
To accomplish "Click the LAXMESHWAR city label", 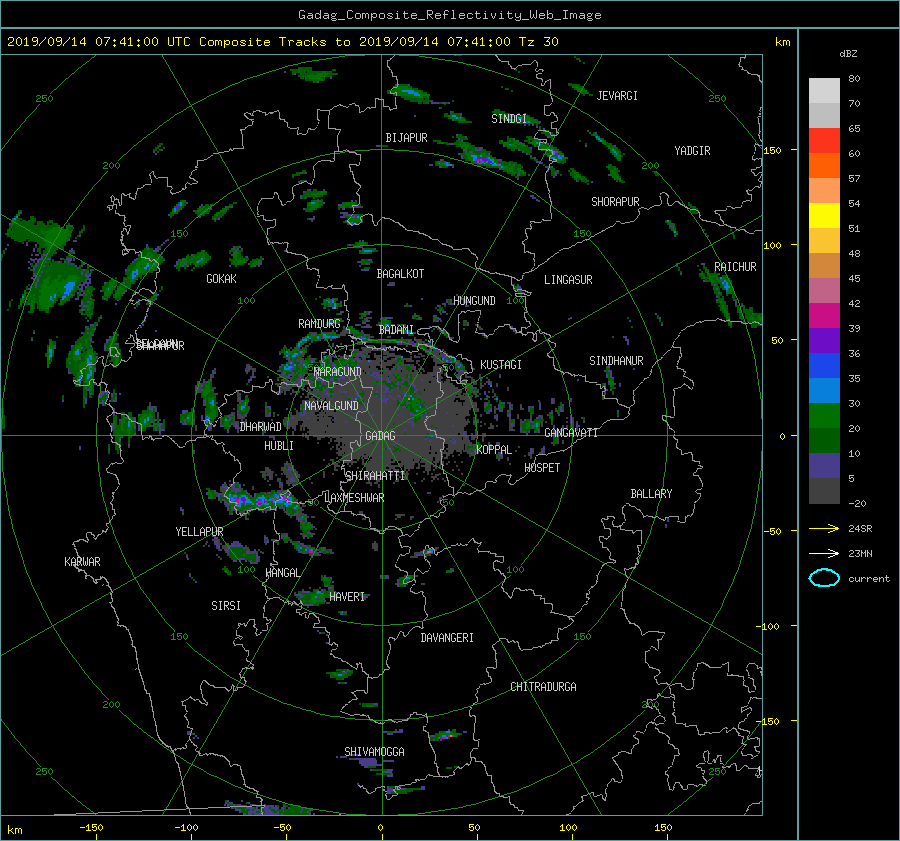I will point(354,498).
